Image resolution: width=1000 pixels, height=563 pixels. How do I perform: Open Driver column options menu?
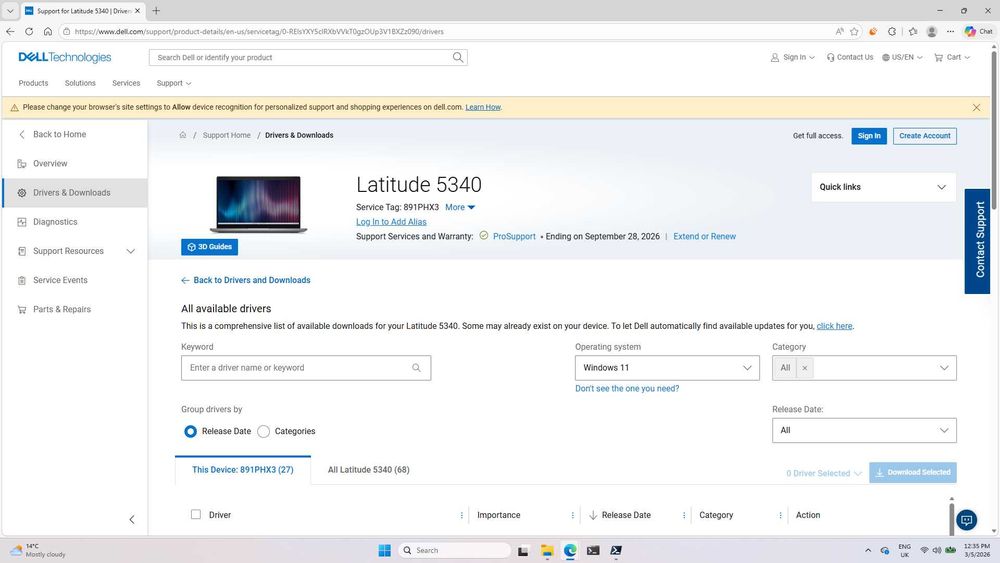(462, 515)
